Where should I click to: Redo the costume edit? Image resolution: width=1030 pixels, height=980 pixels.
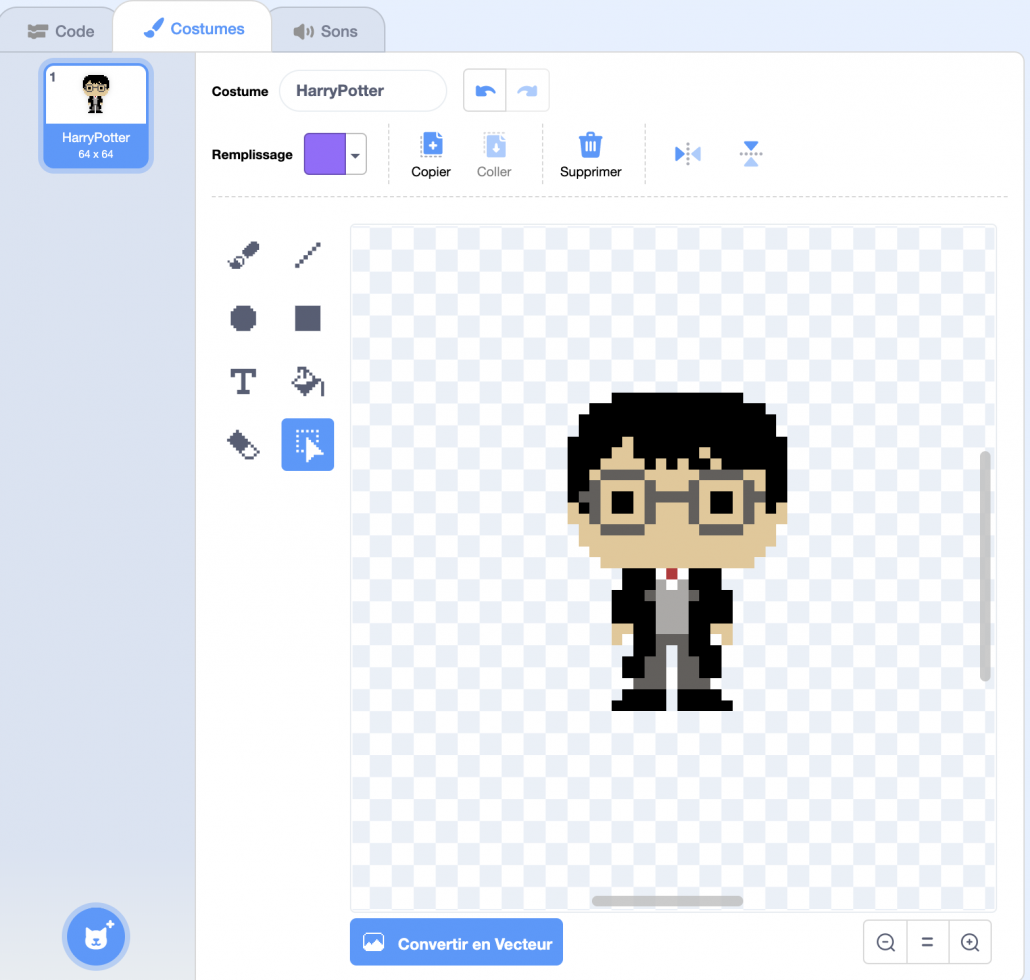(x=527, y=91)
